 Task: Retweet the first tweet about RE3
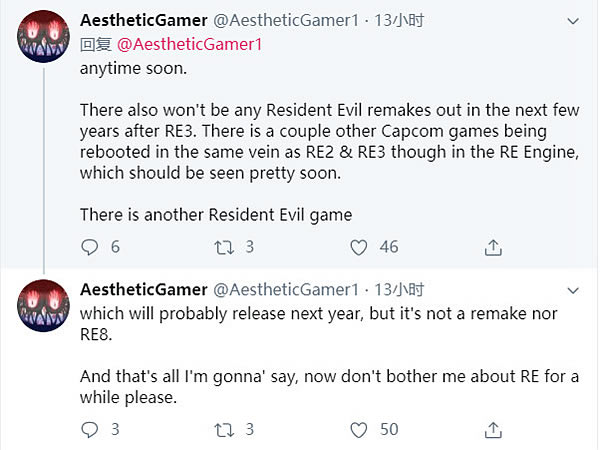224,246
